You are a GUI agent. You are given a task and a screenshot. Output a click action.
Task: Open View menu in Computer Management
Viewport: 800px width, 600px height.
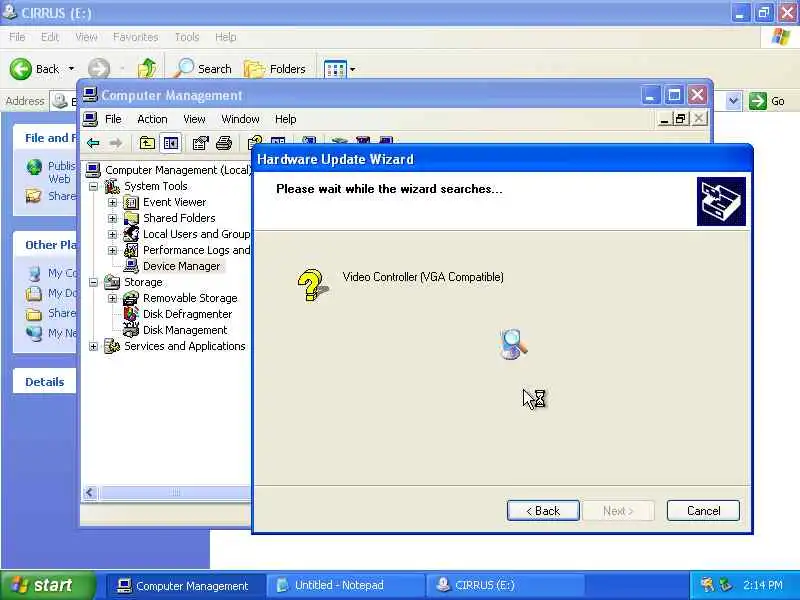194,119
